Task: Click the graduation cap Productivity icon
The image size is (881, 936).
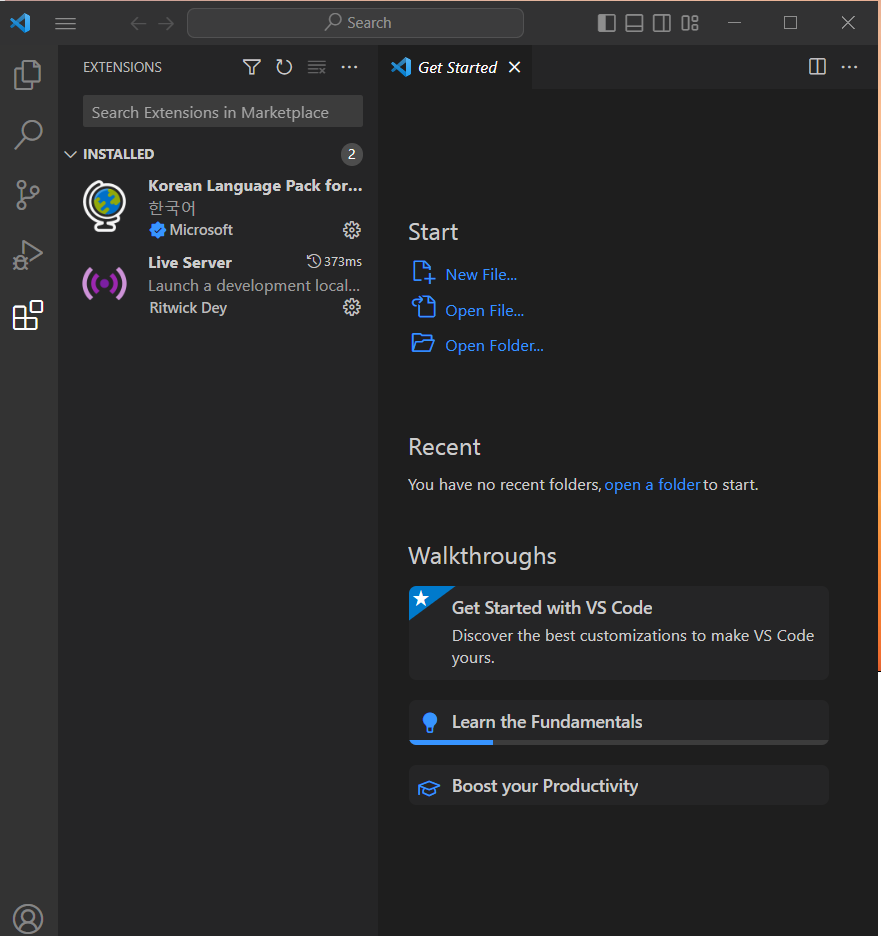Action: click(429, 788)
